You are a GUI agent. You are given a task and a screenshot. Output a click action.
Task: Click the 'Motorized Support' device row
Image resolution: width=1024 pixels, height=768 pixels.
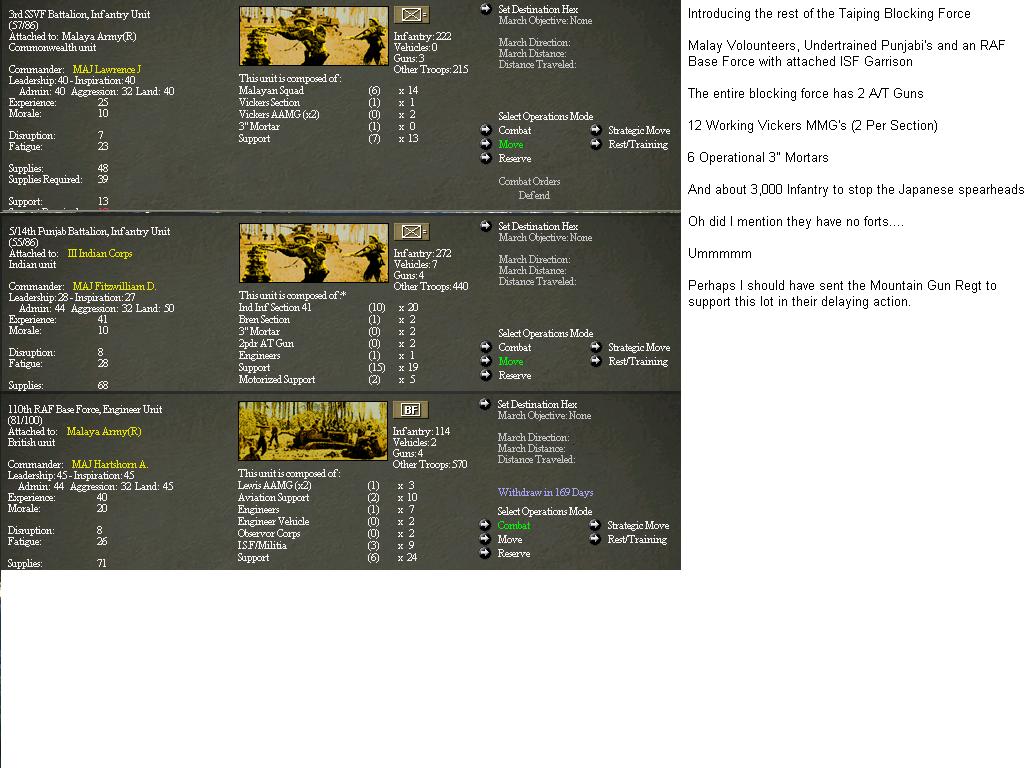(x=327, y=379)
